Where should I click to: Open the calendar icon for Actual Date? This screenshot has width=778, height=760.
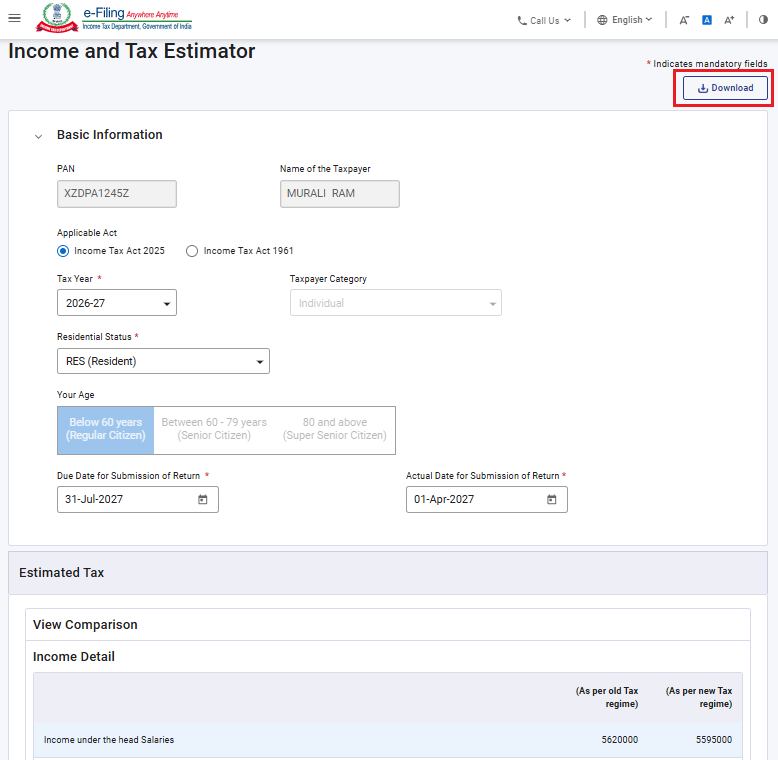click(552, 499)
